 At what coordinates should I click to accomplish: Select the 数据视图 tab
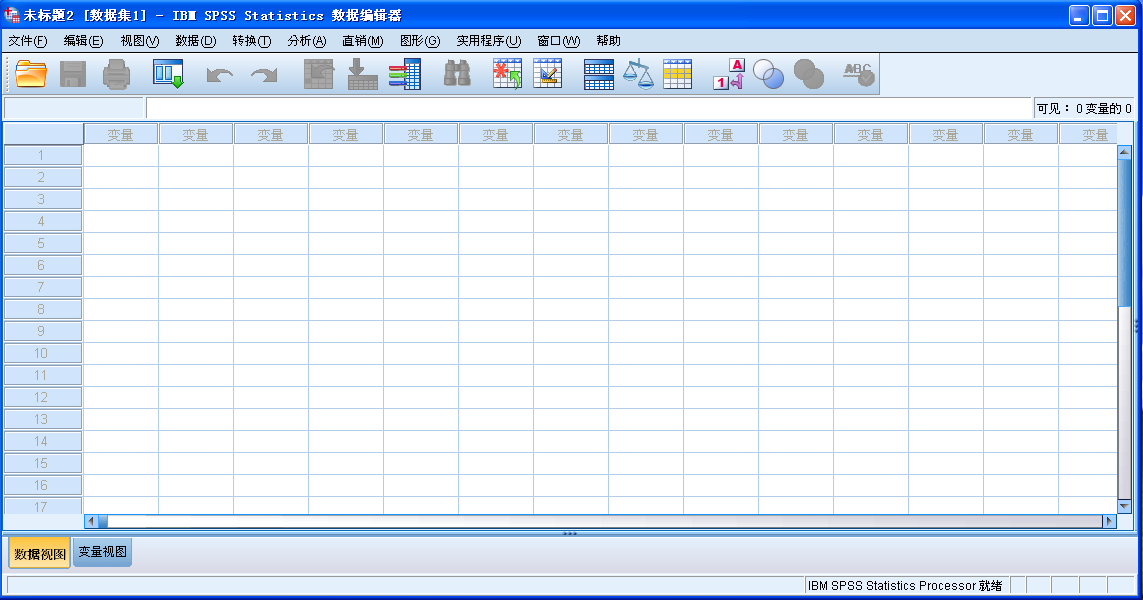tap(39, 553)
